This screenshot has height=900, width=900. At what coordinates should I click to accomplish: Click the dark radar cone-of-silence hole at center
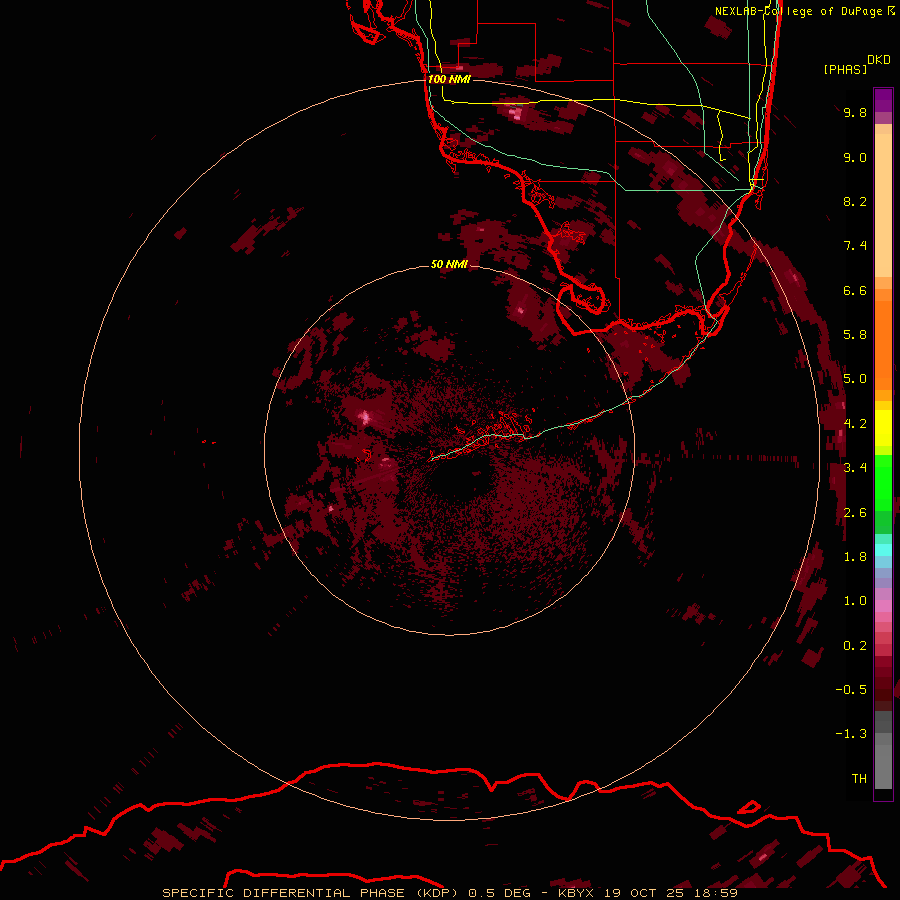(x=461, y=481)
